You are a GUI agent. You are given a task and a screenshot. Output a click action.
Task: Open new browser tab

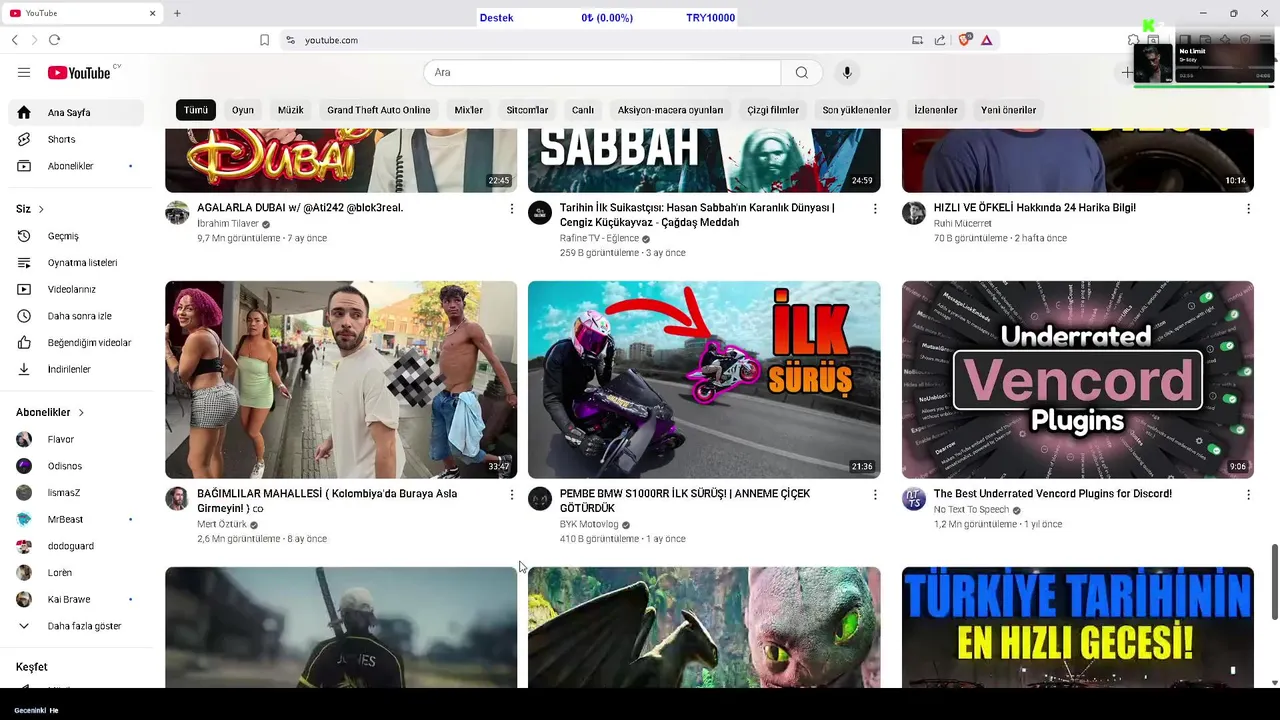(x=177, y=13)
